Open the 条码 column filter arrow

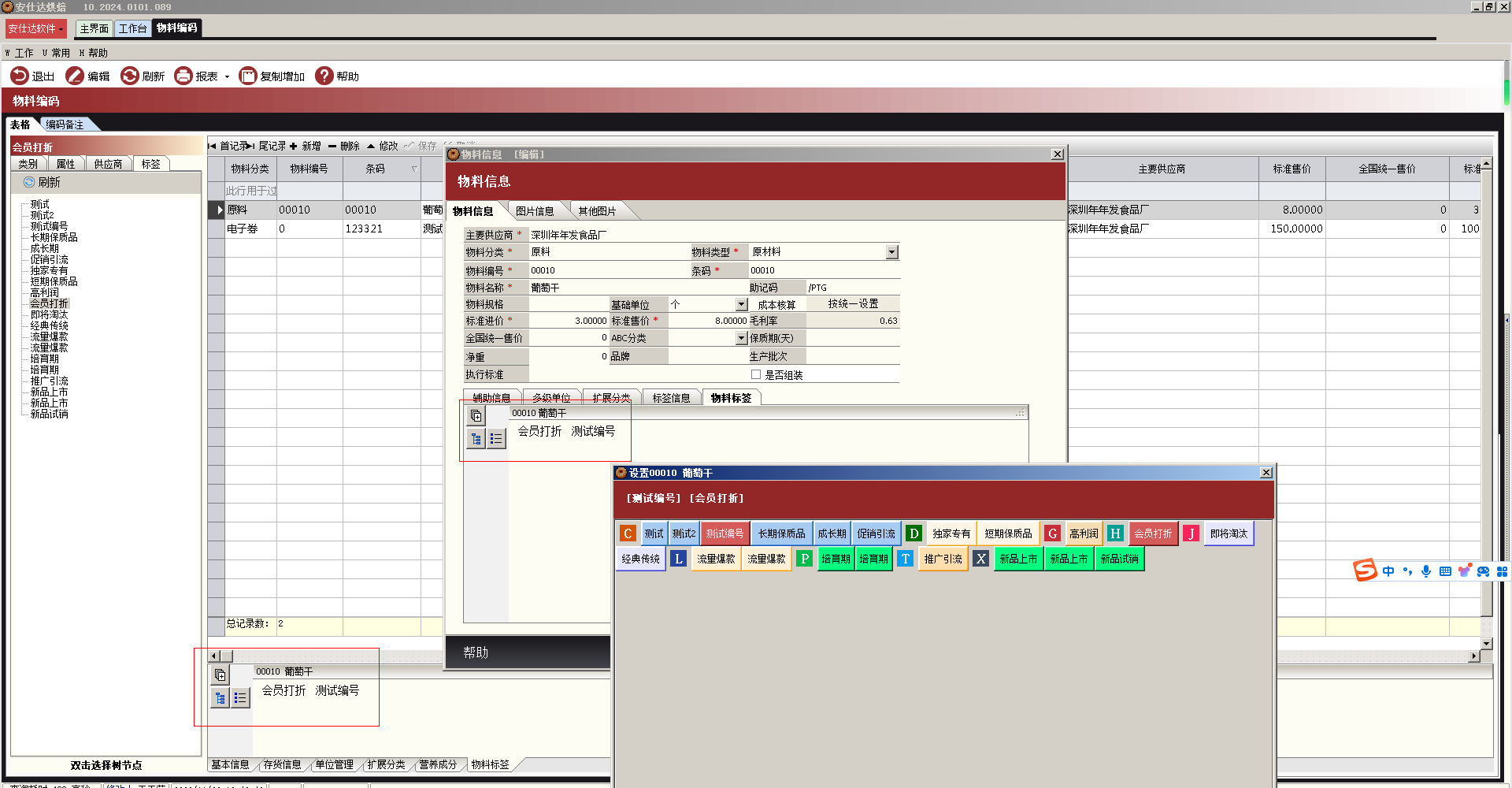coord(414,169)
